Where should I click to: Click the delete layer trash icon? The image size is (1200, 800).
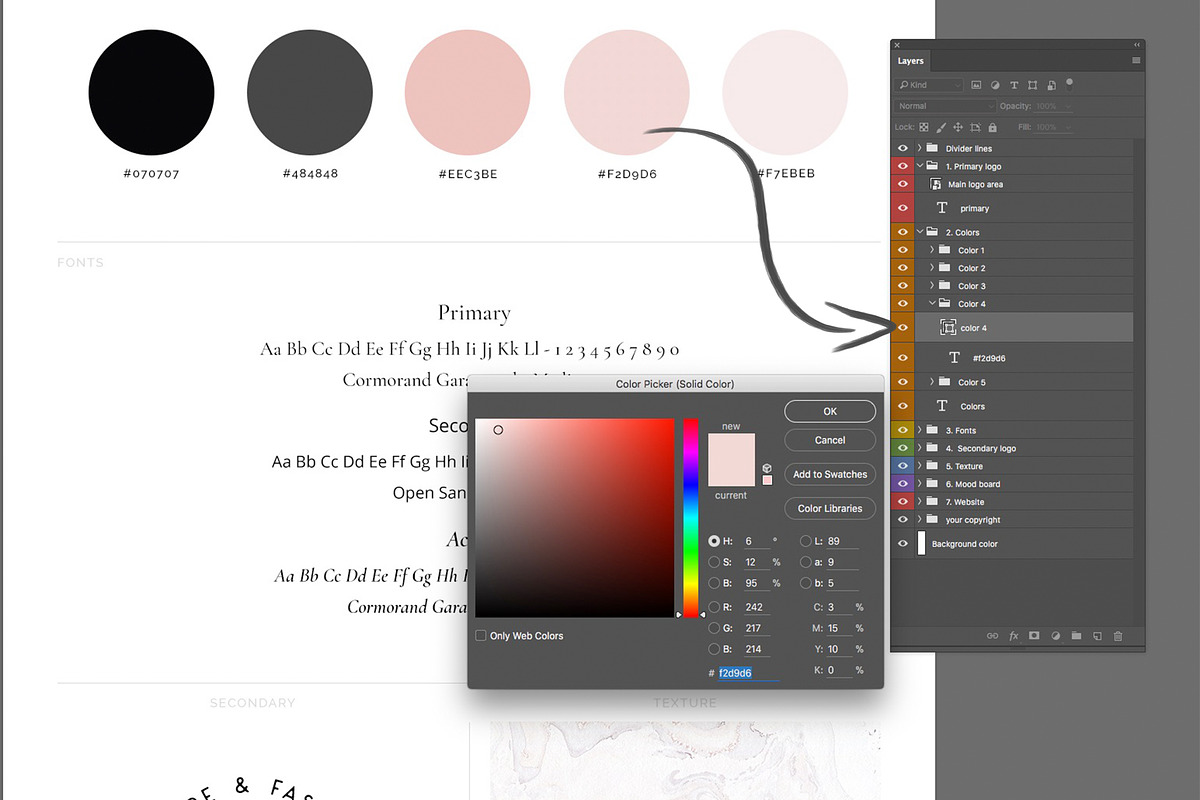point(1118,635)
